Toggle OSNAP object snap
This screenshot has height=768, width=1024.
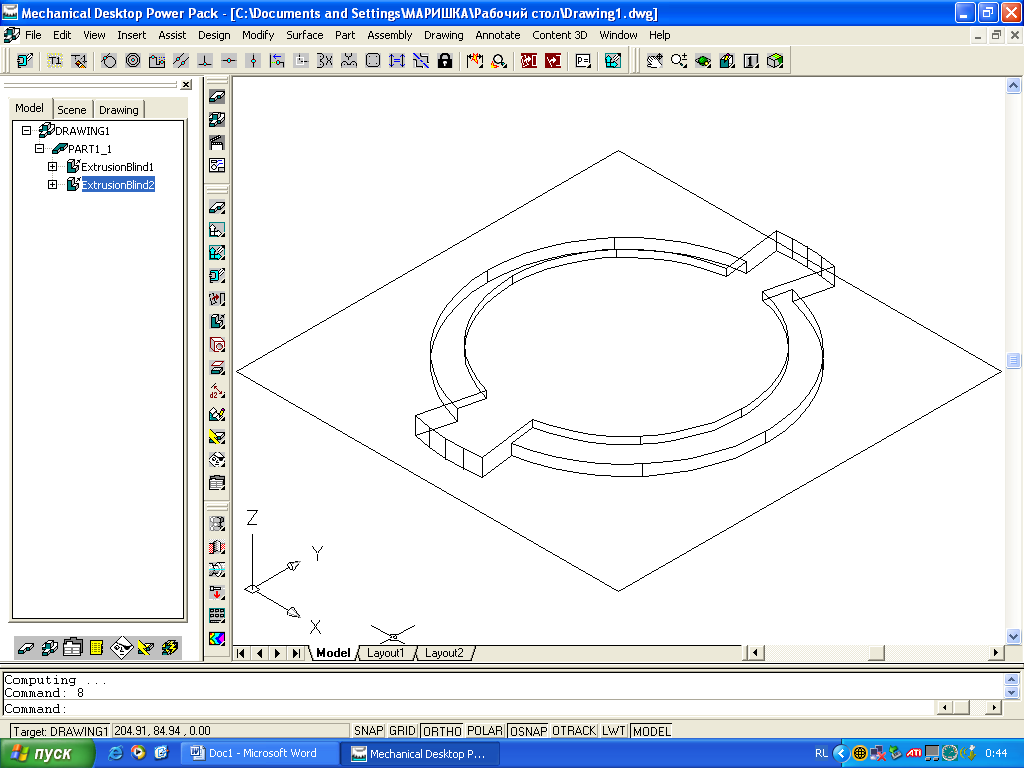tap(528, 731)
